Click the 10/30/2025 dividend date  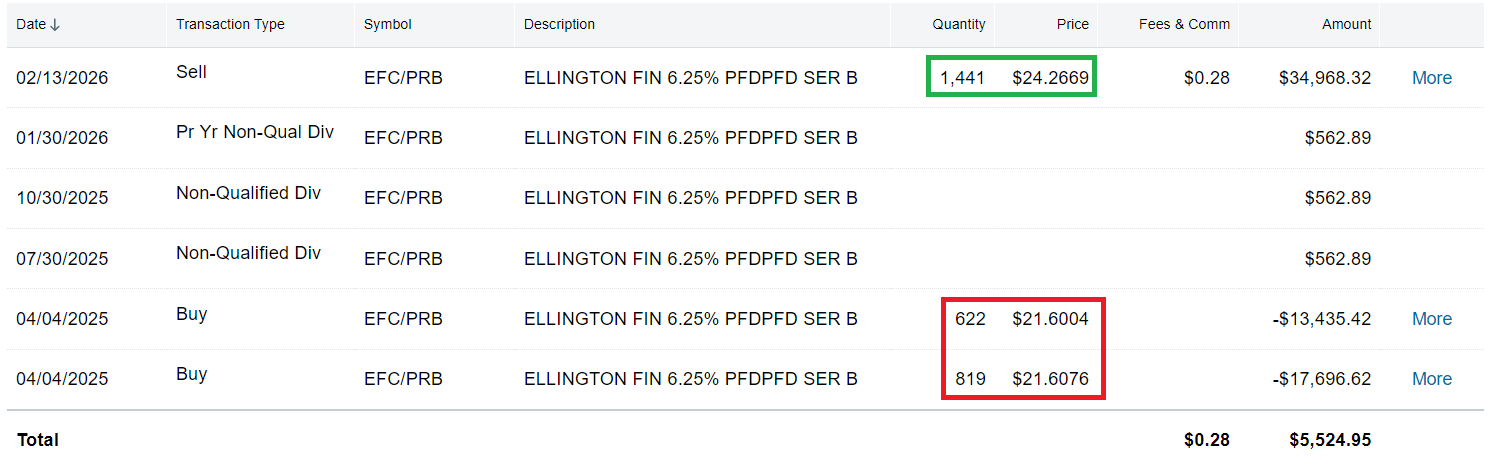(x=62, y=198)
